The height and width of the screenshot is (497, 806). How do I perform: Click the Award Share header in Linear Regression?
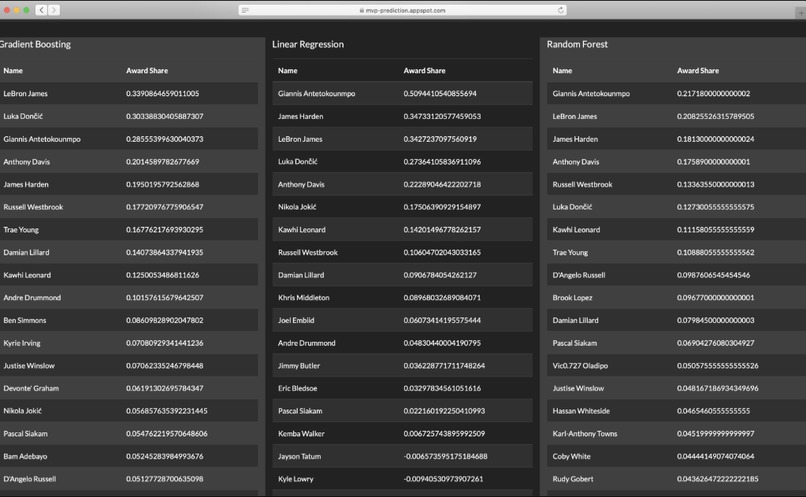tap(424, 70)
